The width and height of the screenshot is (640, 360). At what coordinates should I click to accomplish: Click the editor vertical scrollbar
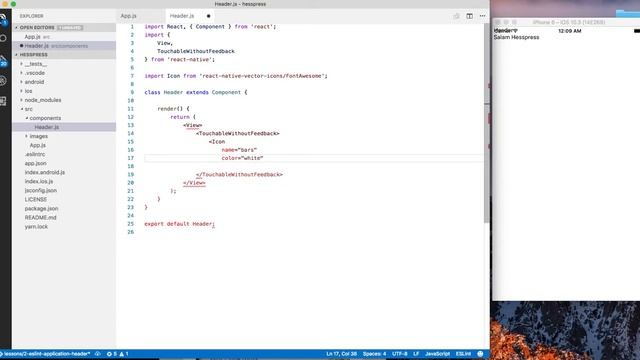(x=487, y=122)
